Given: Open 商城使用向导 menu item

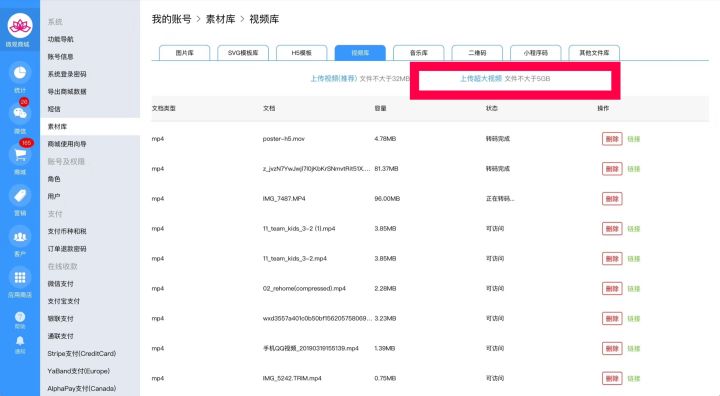Looking at the screenshot, I should pos(67,144).
